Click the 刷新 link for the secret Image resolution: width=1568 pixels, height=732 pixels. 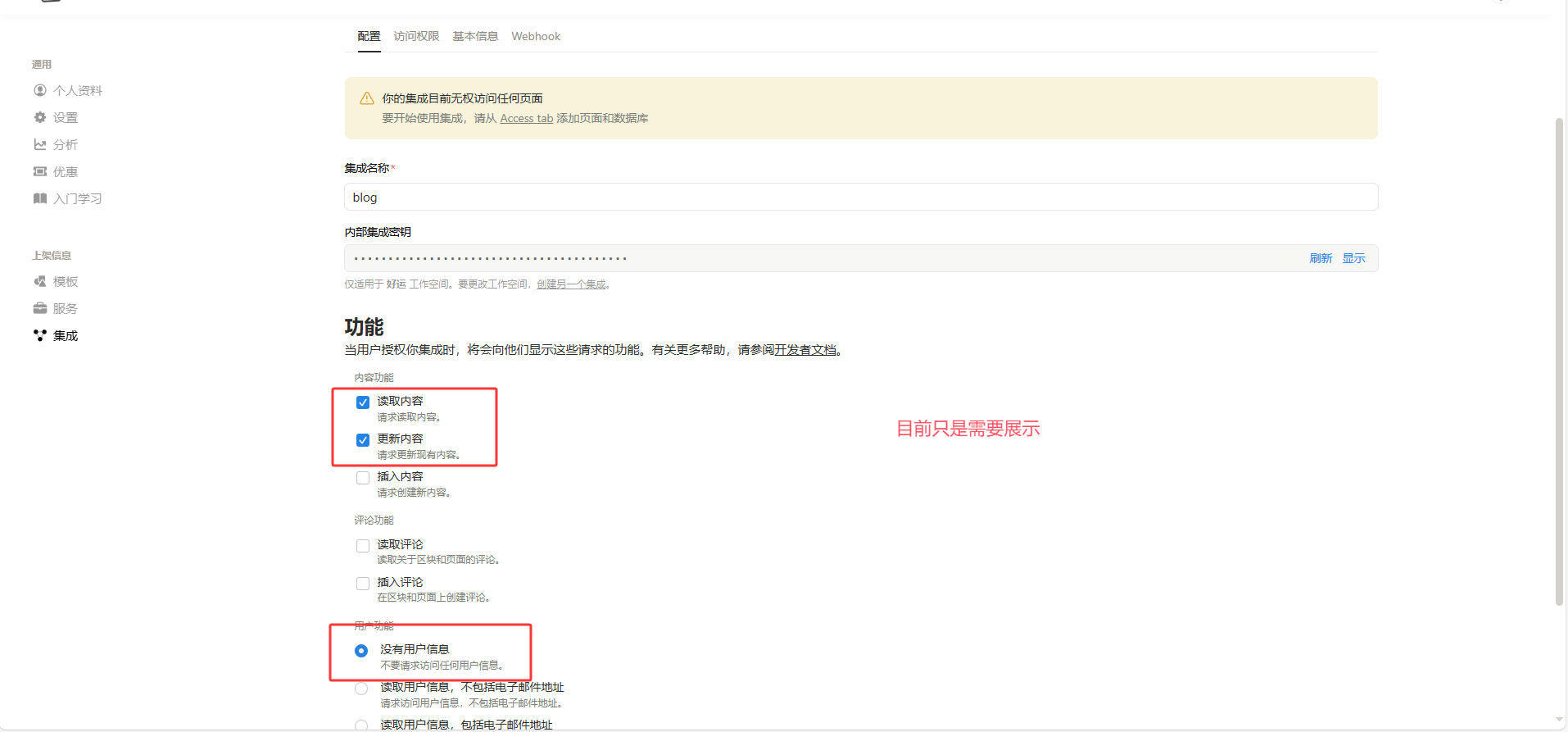1321,258
